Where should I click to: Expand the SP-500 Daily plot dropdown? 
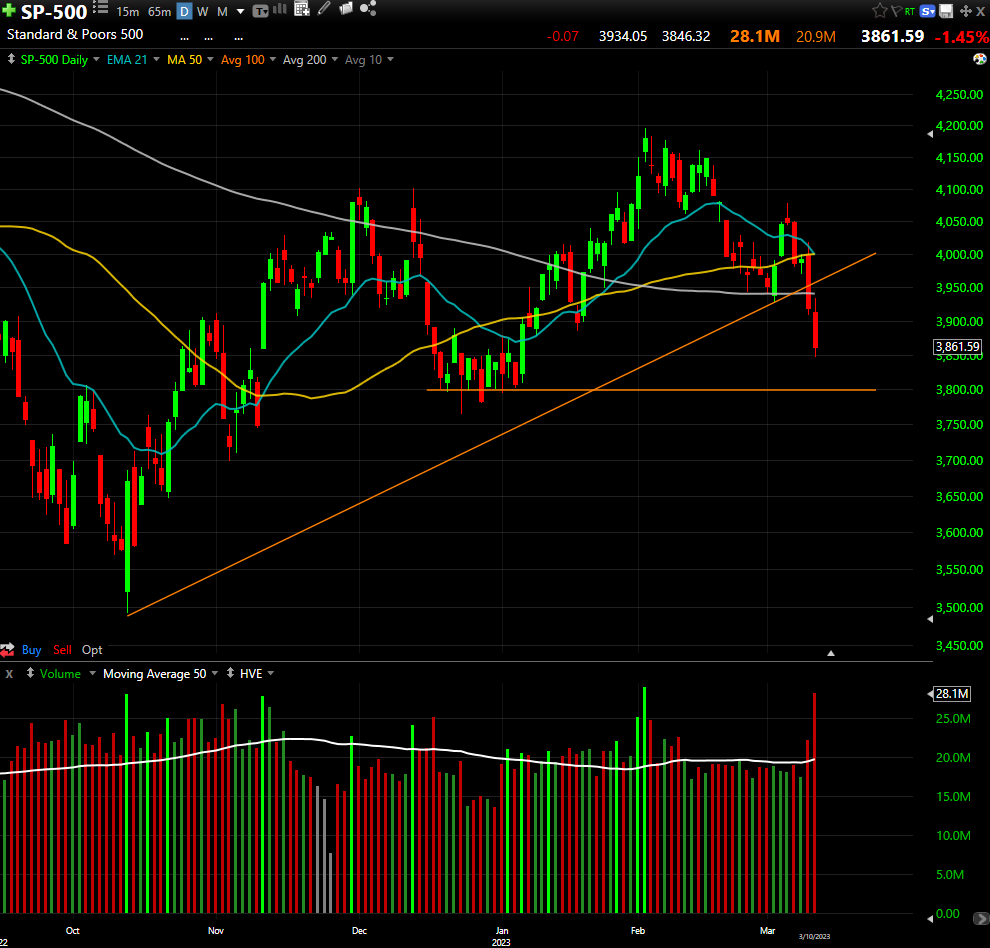(97, 59)
